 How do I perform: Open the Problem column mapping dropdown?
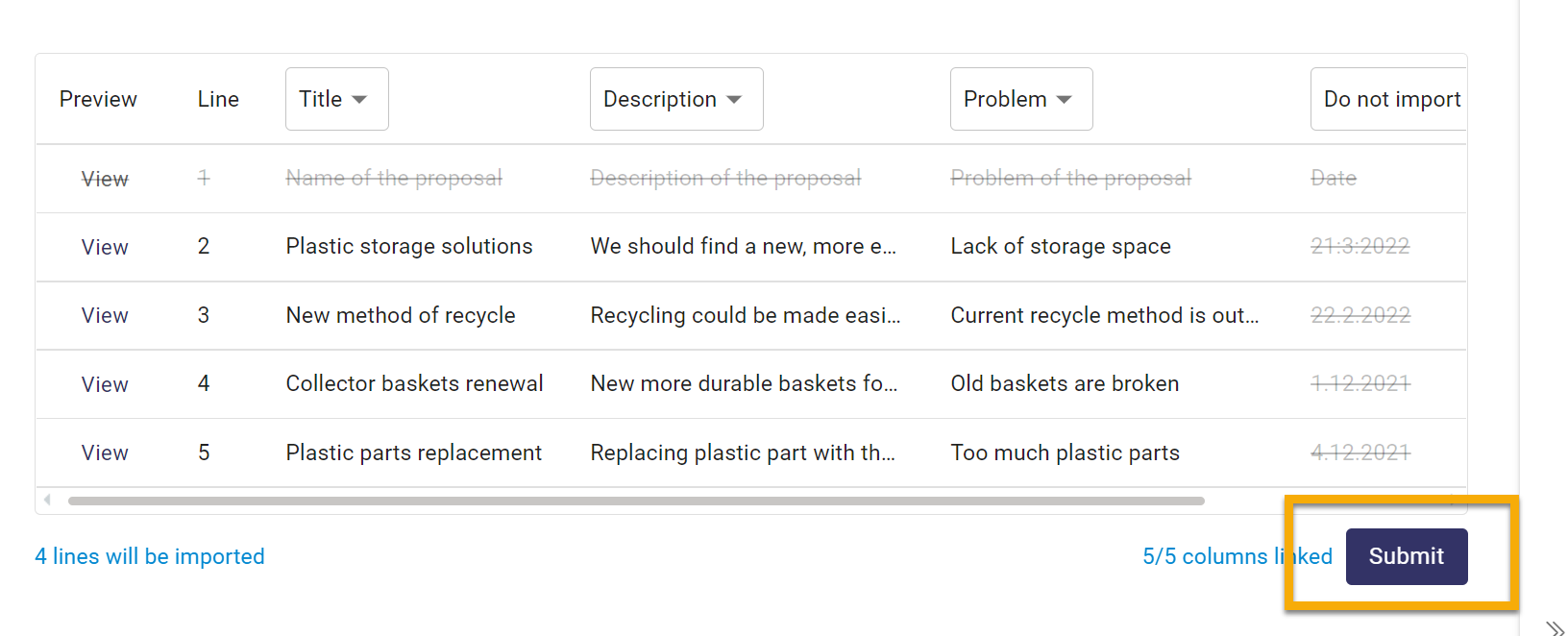tap(1021, 99)
